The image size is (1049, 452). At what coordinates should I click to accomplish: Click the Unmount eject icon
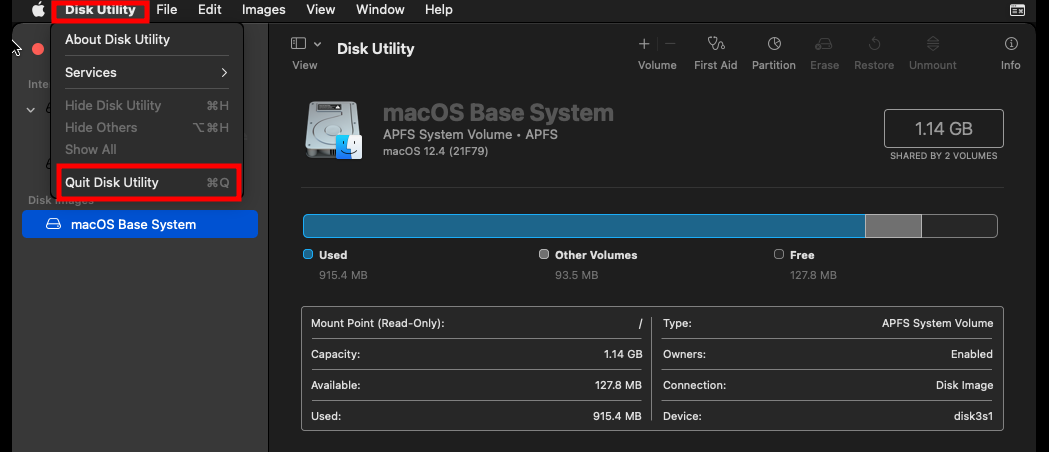pos(933,43)
